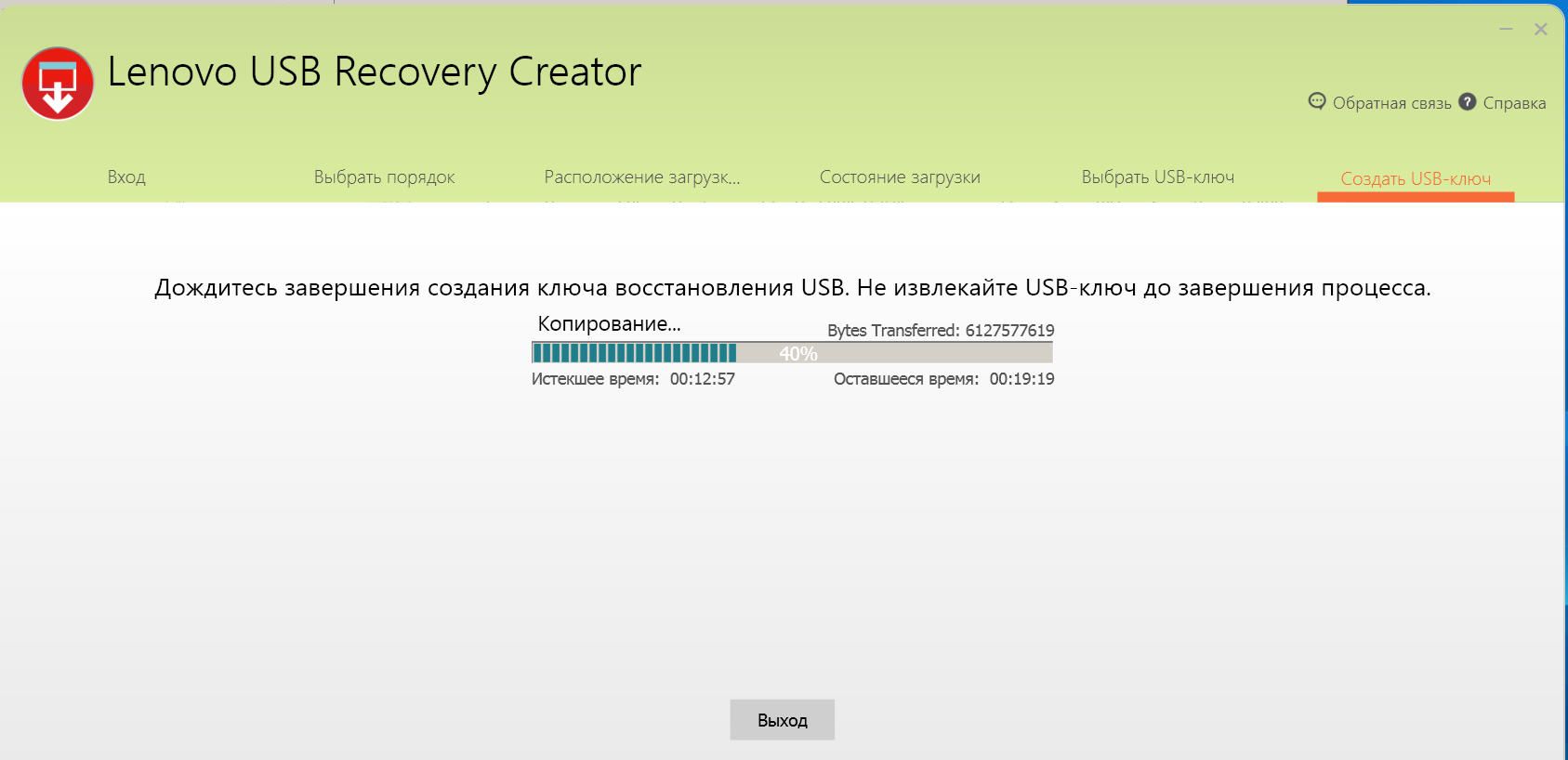Go to Выбрать порядок tab
Image resolution: width=1568 pixels, height=760 pixels.
[x=384, y=177]
